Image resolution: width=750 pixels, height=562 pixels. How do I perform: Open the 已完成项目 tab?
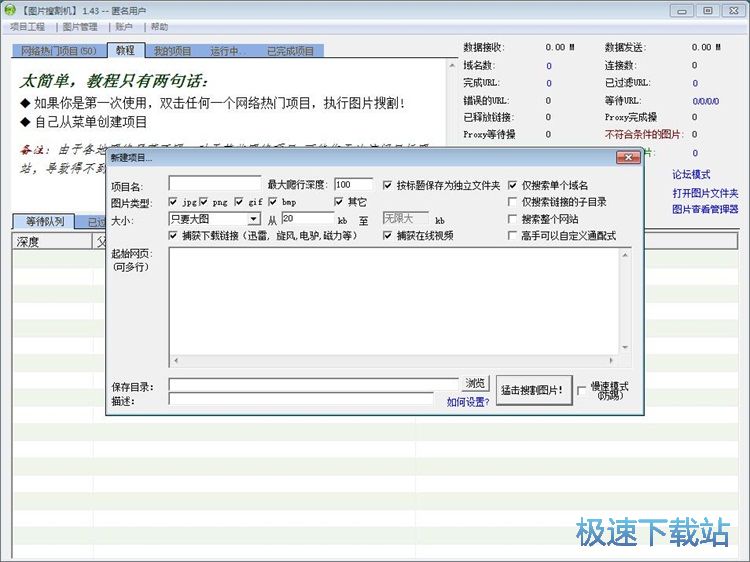tap(290, 51)
